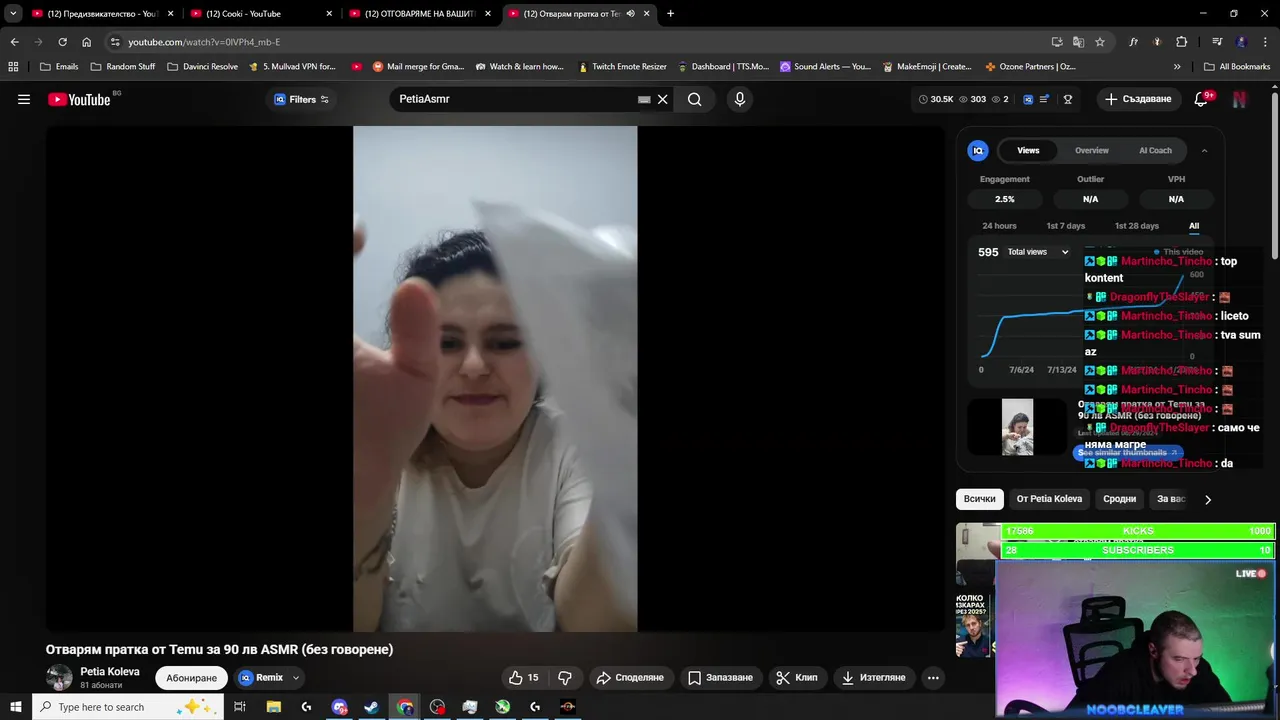Screen dimensions: 1280x720
Task: Select the От Petia Koleva chip
Action: 1049,499
